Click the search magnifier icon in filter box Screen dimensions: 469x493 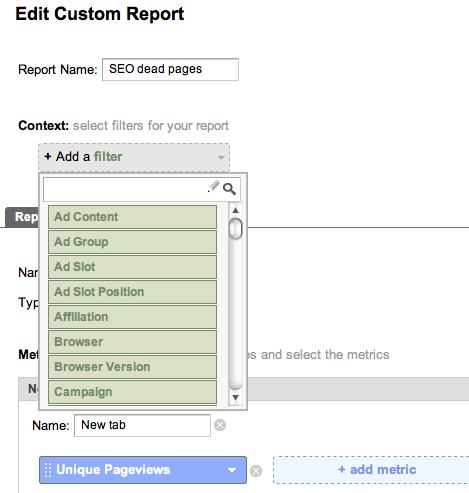click(229, 189)
